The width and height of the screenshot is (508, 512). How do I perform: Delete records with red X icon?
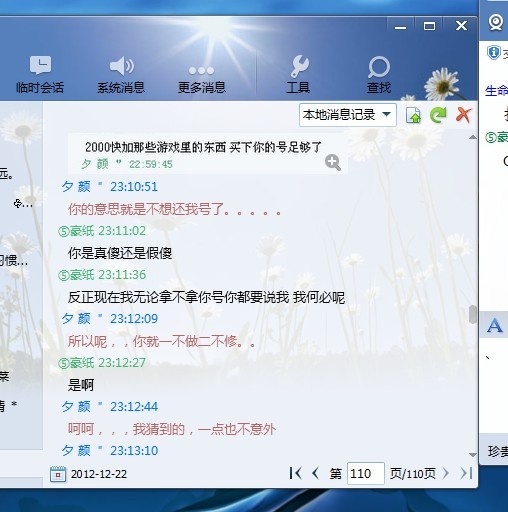463,115
